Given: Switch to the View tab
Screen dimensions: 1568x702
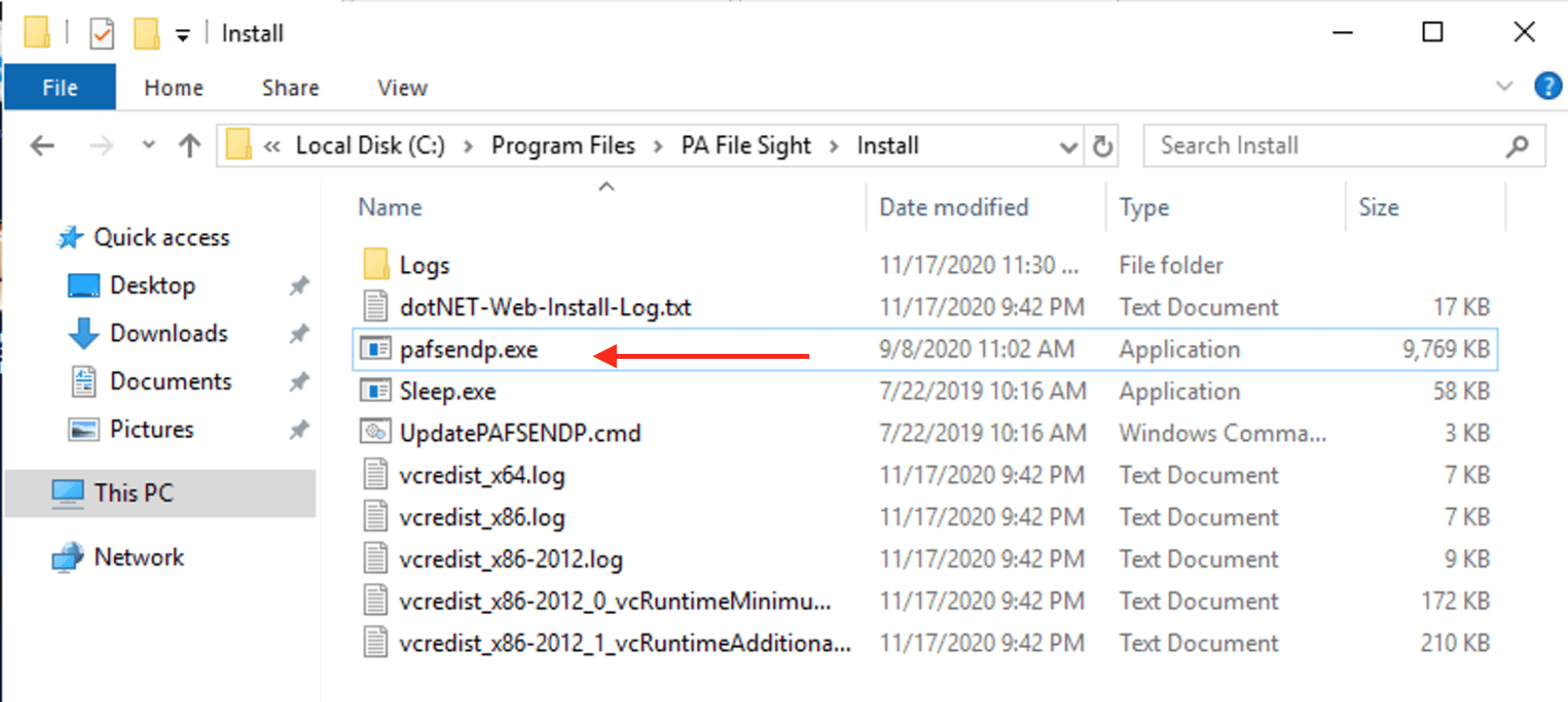Looking at the screenshot, I should coord(402,88).
